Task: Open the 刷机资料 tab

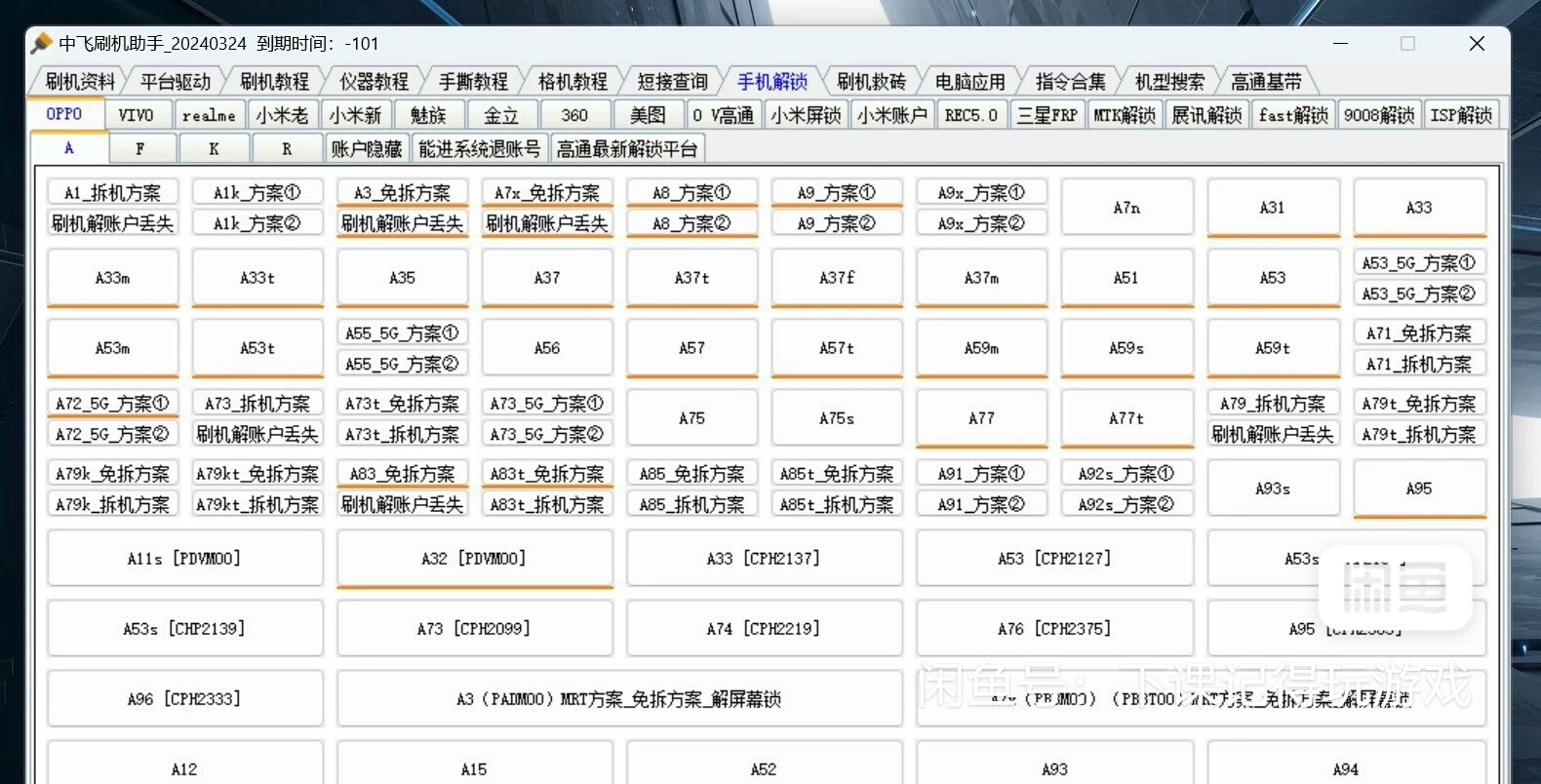Action: [x=80, y=82]
